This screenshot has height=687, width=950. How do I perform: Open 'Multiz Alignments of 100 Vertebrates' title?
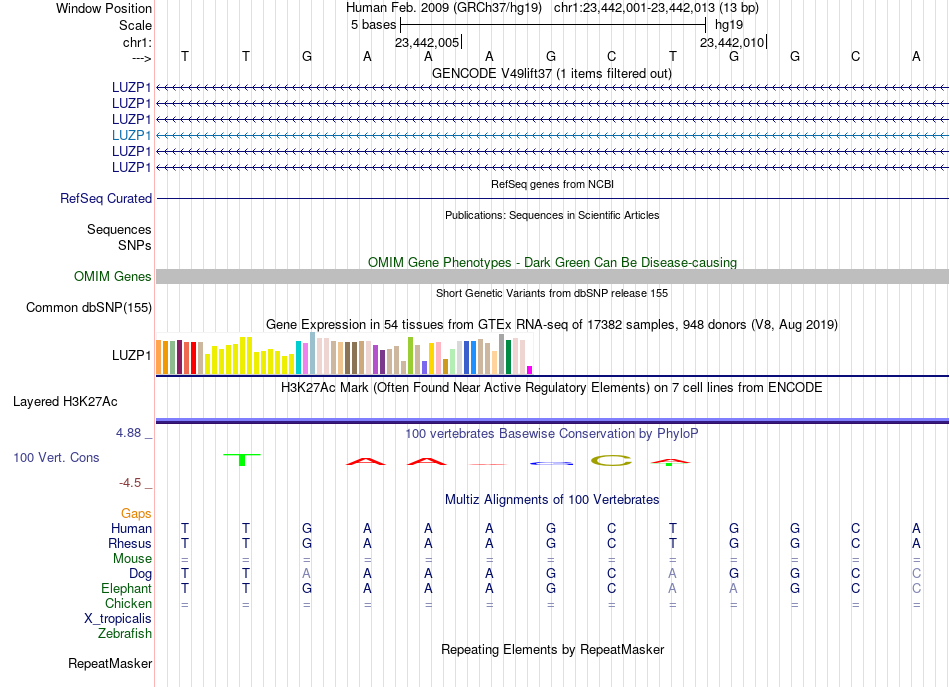point(552,499)
